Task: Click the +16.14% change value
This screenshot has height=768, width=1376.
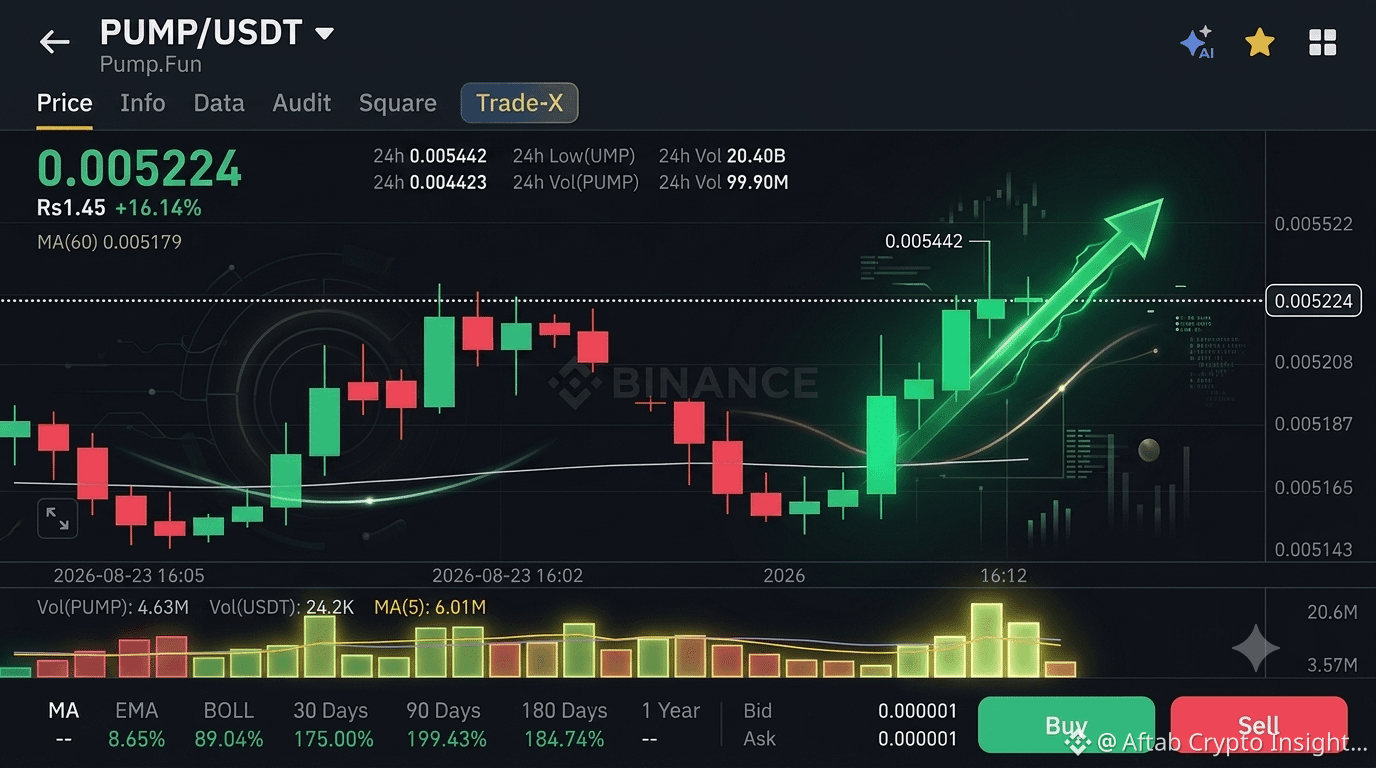Action: click(x=158, y=208)
